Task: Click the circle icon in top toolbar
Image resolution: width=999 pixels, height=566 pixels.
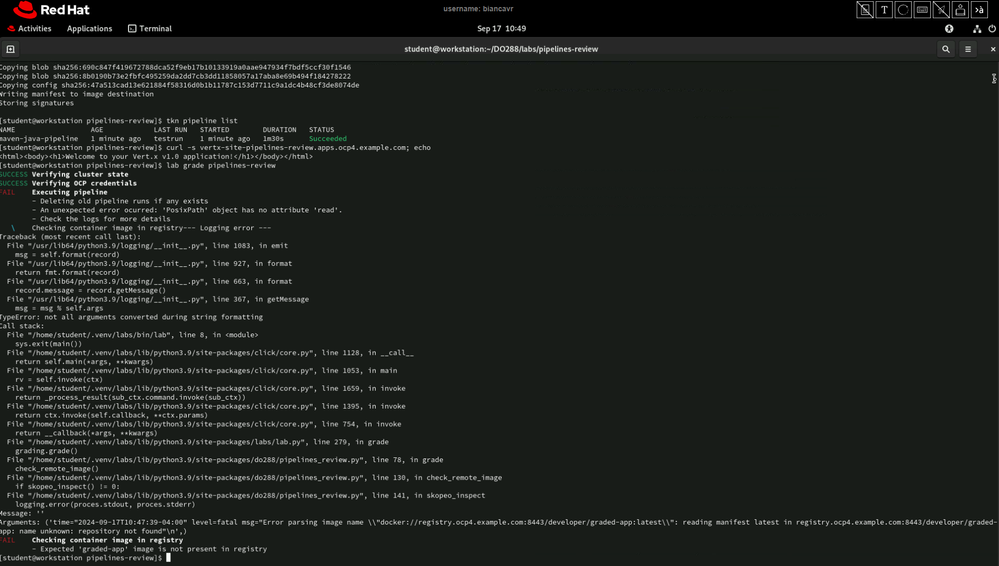Action: coord(903,10)
